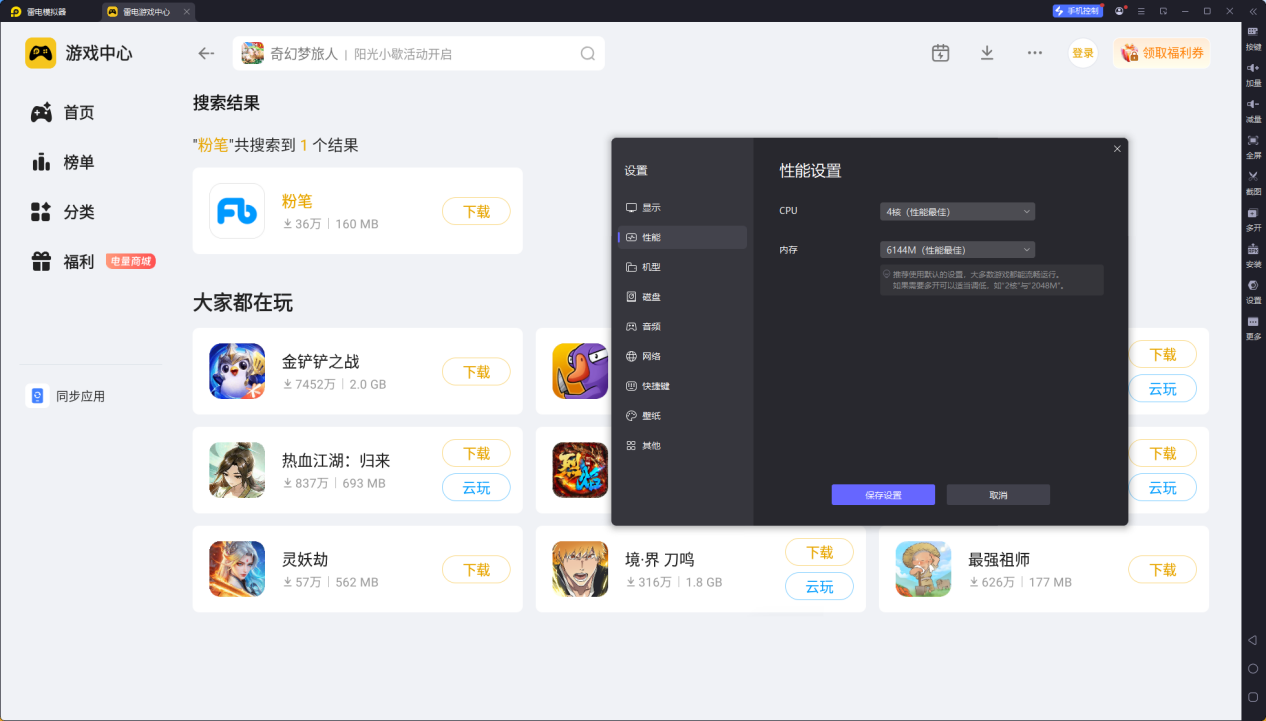This screenshot has width=1266, height=721.
Task: Close the 雷电游戏中心 tab
Action: (186, 12)
